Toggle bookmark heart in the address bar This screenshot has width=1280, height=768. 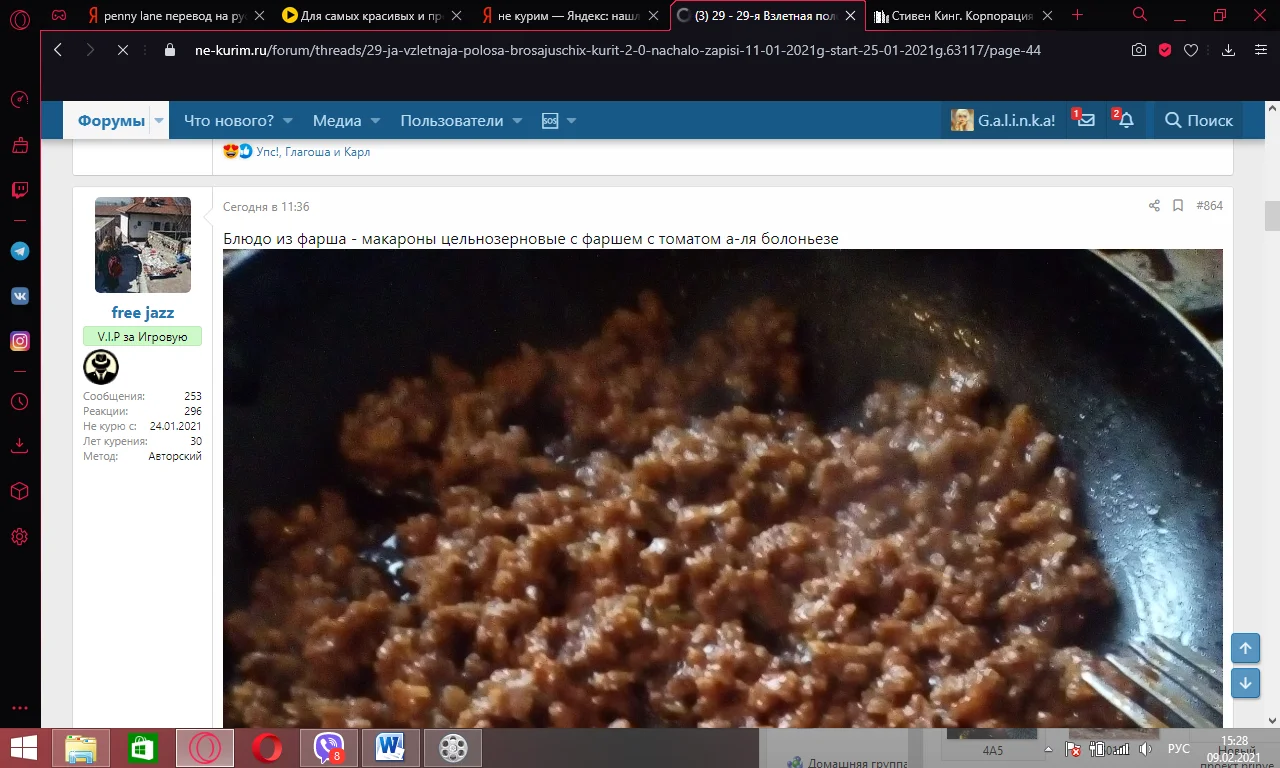click(1190, 48)
